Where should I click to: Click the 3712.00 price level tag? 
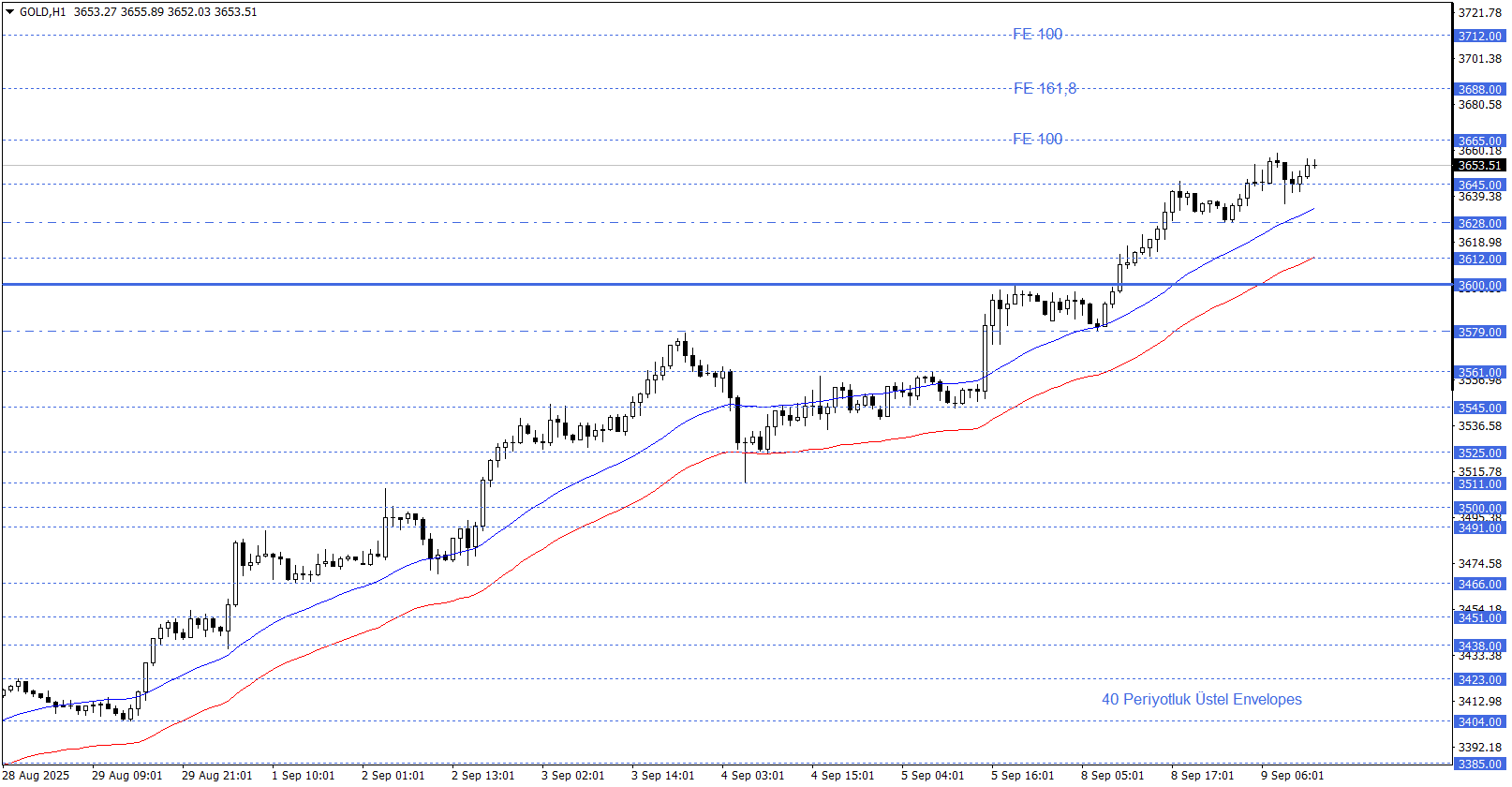pos(1480,36)
